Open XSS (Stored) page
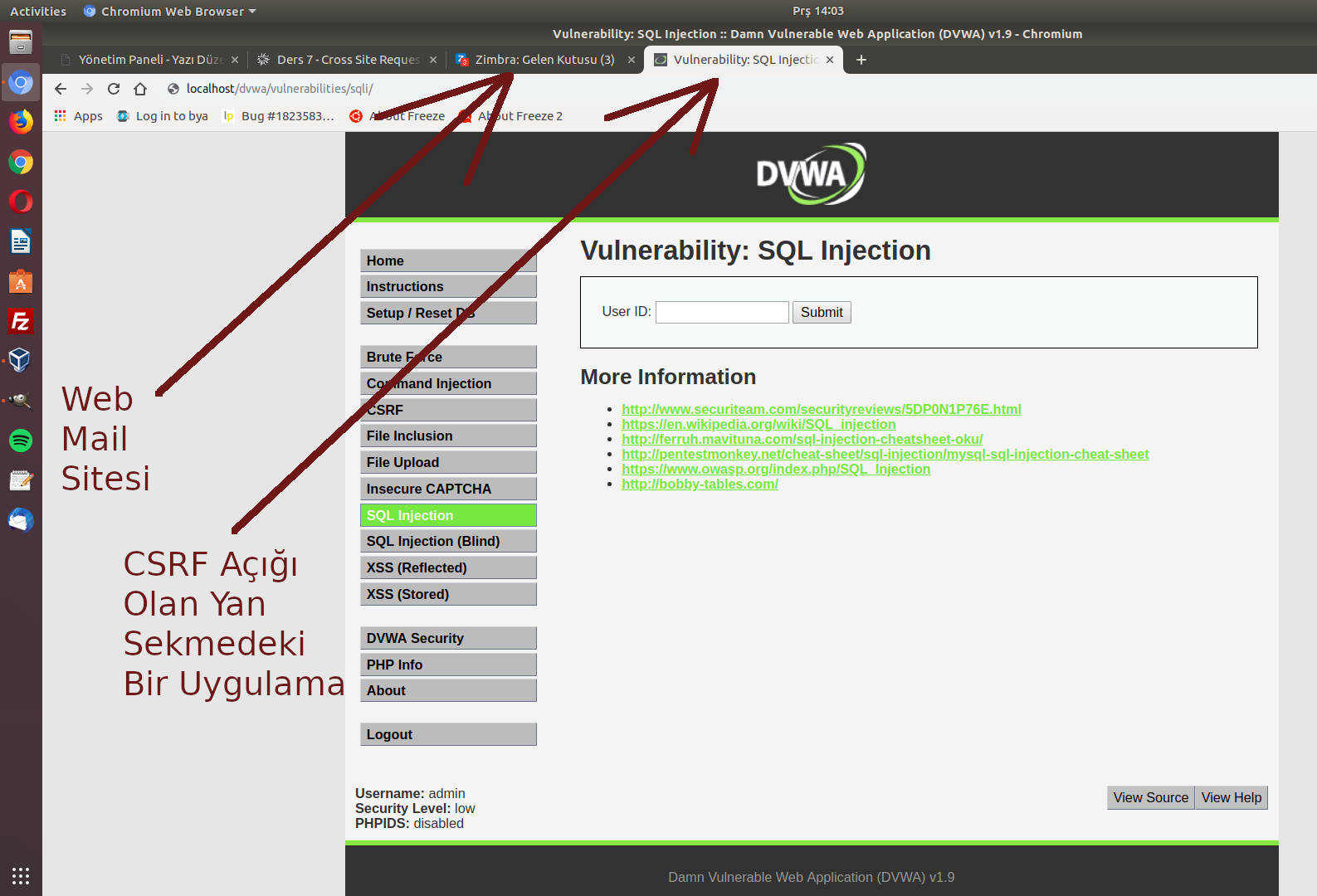Screen dimensions: 1317x896 [x=448, y=594]
